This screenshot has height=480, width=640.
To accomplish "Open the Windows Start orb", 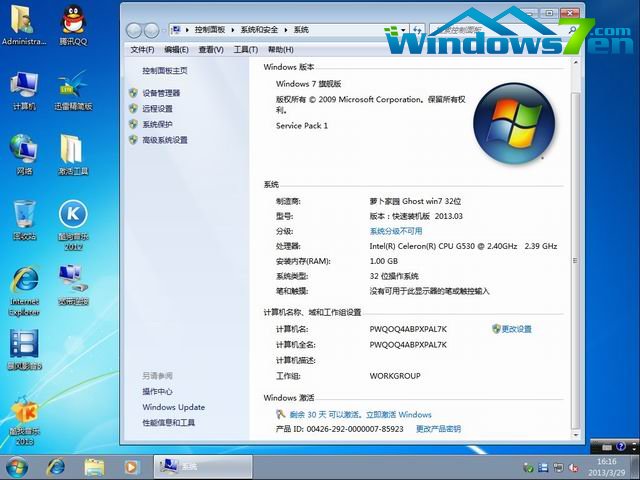I will coord(16,467).
